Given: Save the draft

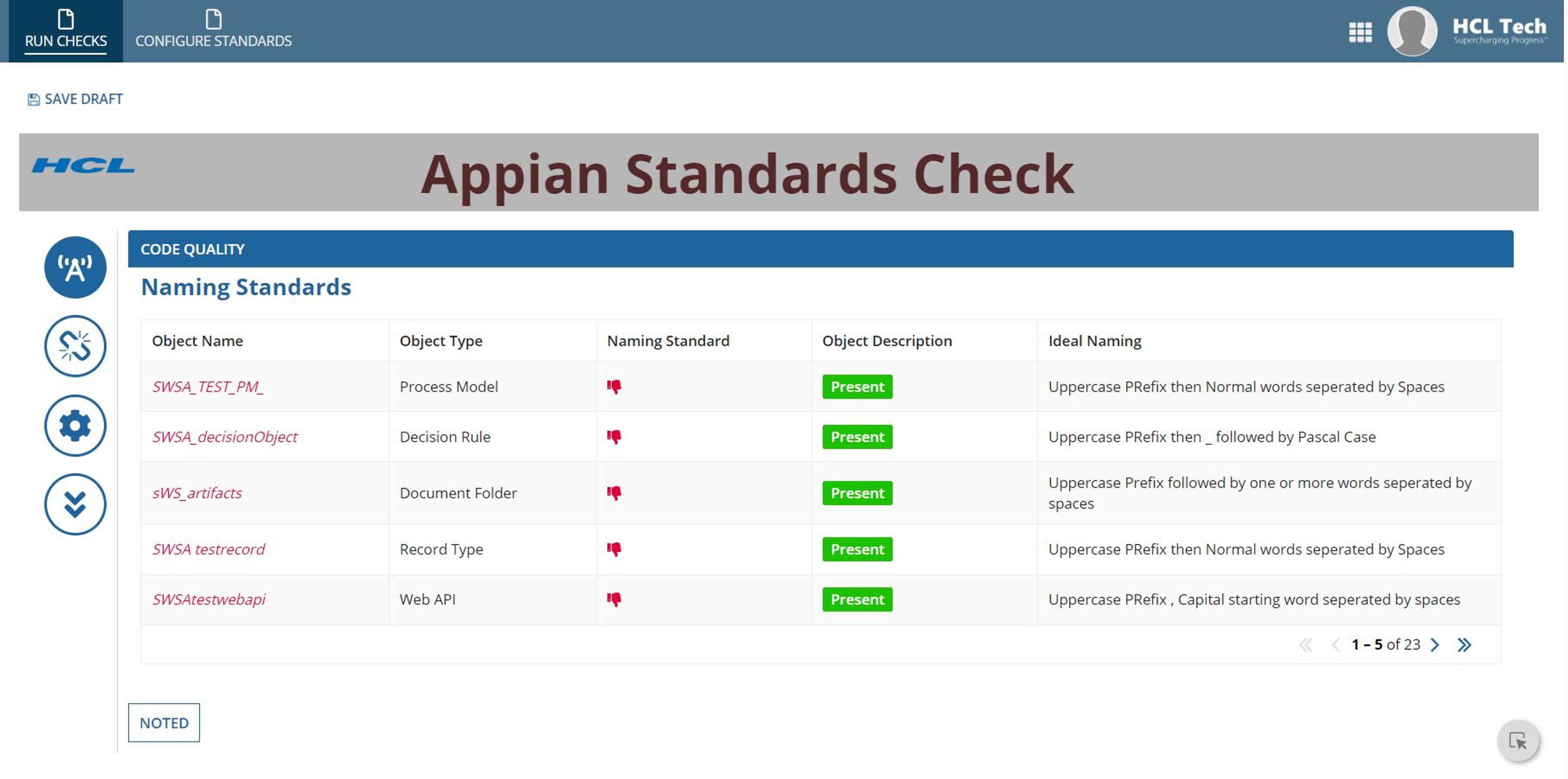Looking at the screenshot, I should (75, 99).
